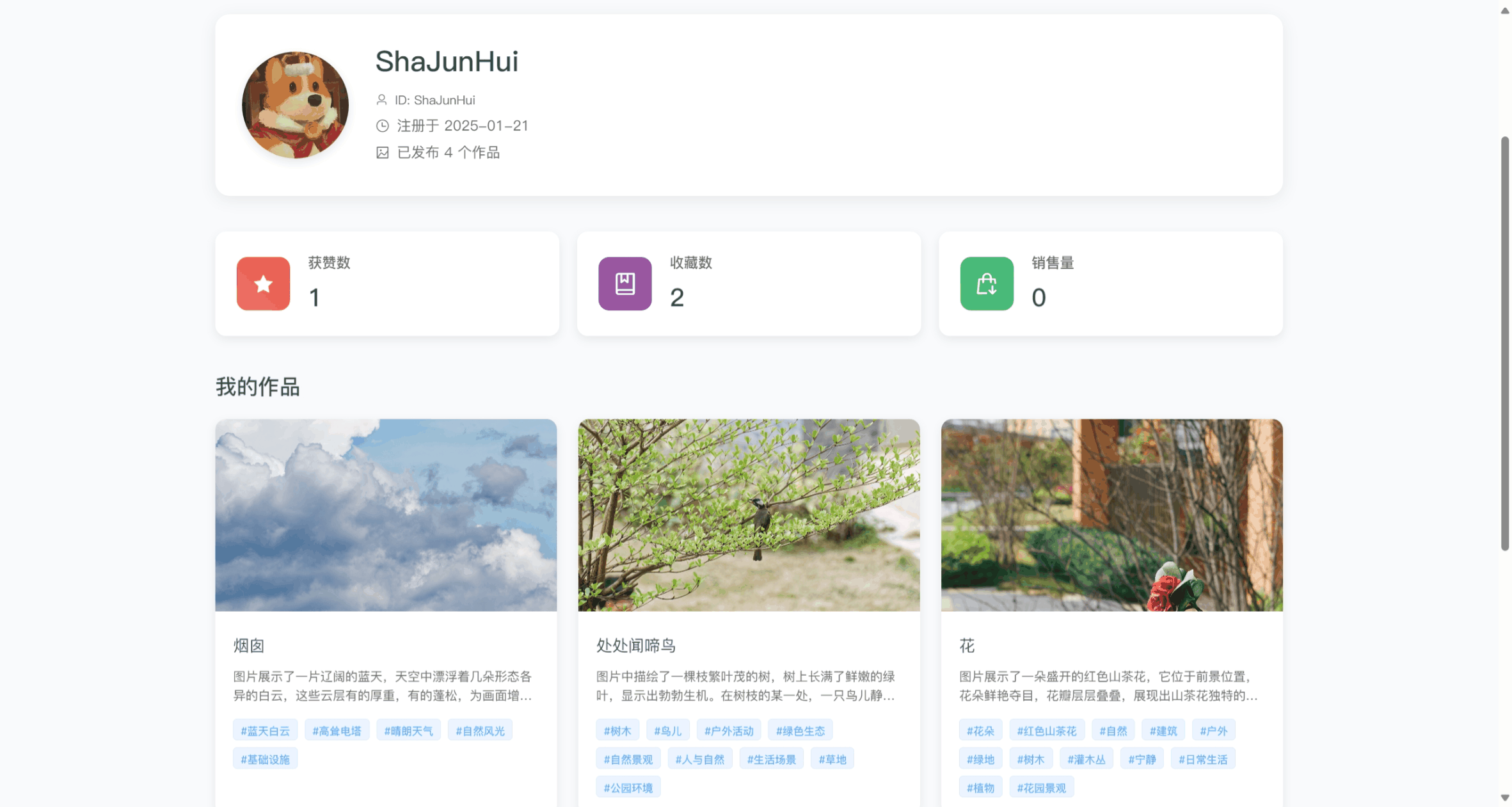Click the corgi profile avatar
The image size is (1512, 807).
295,105
